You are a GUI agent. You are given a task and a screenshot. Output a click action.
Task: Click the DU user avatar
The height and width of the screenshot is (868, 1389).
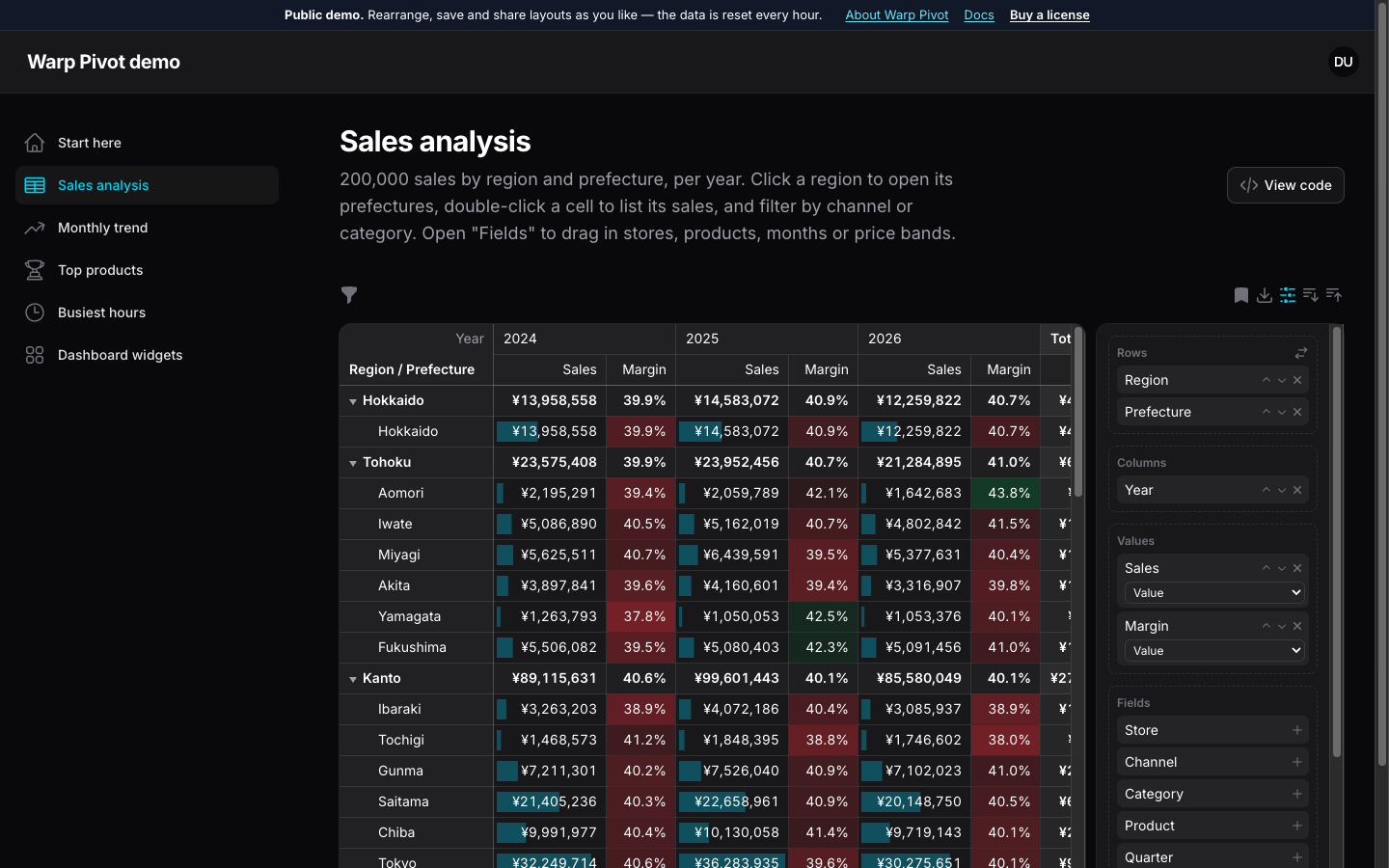[x=1344, y=62]
